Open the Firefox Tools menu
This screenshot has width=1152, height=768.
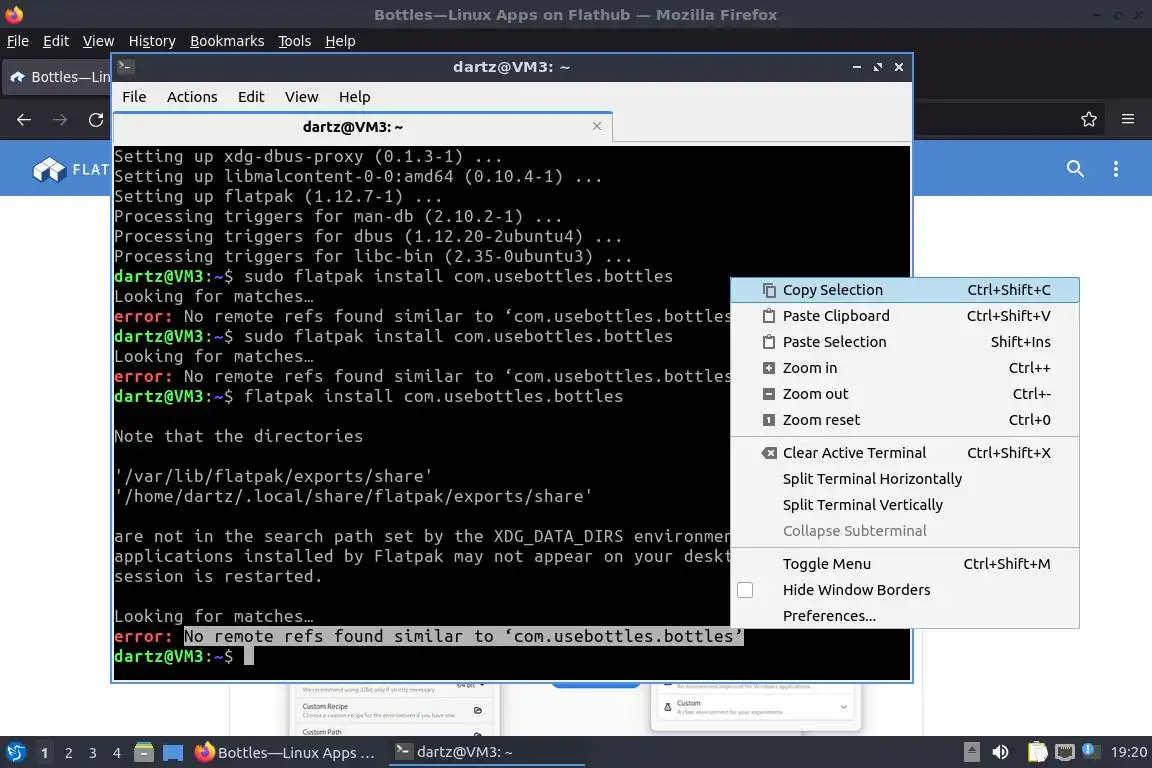[x=295, y=41]
